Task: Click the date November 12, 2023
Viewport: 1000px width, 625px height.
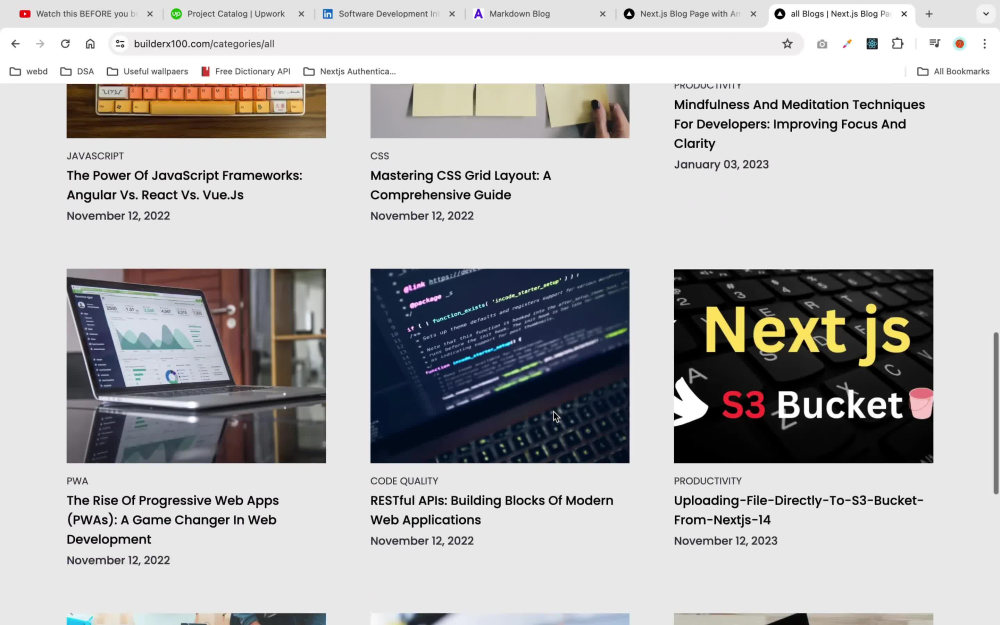Action: click(x=726, y=541)
